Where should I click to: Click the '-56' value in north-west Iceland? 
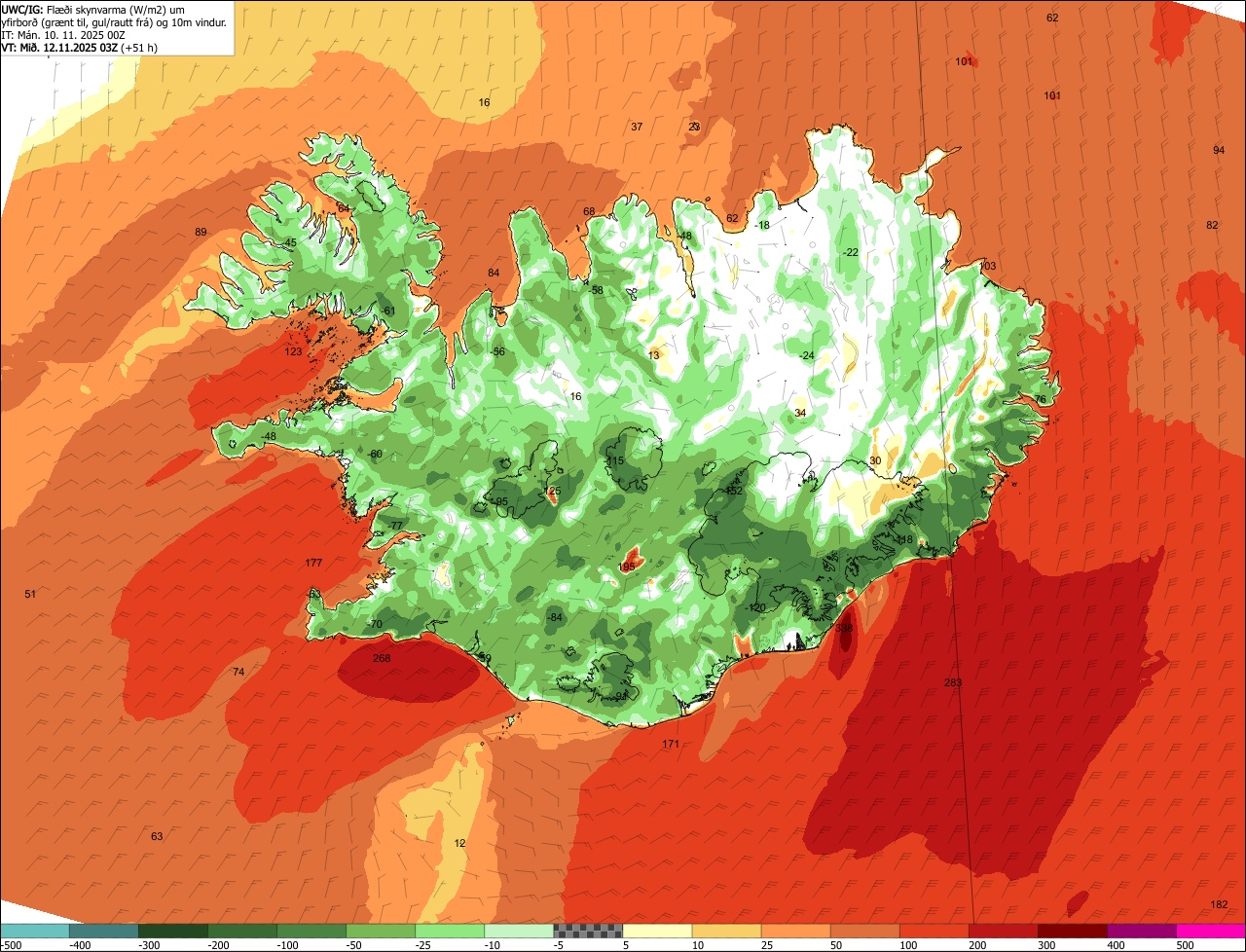tap(498, 351)
